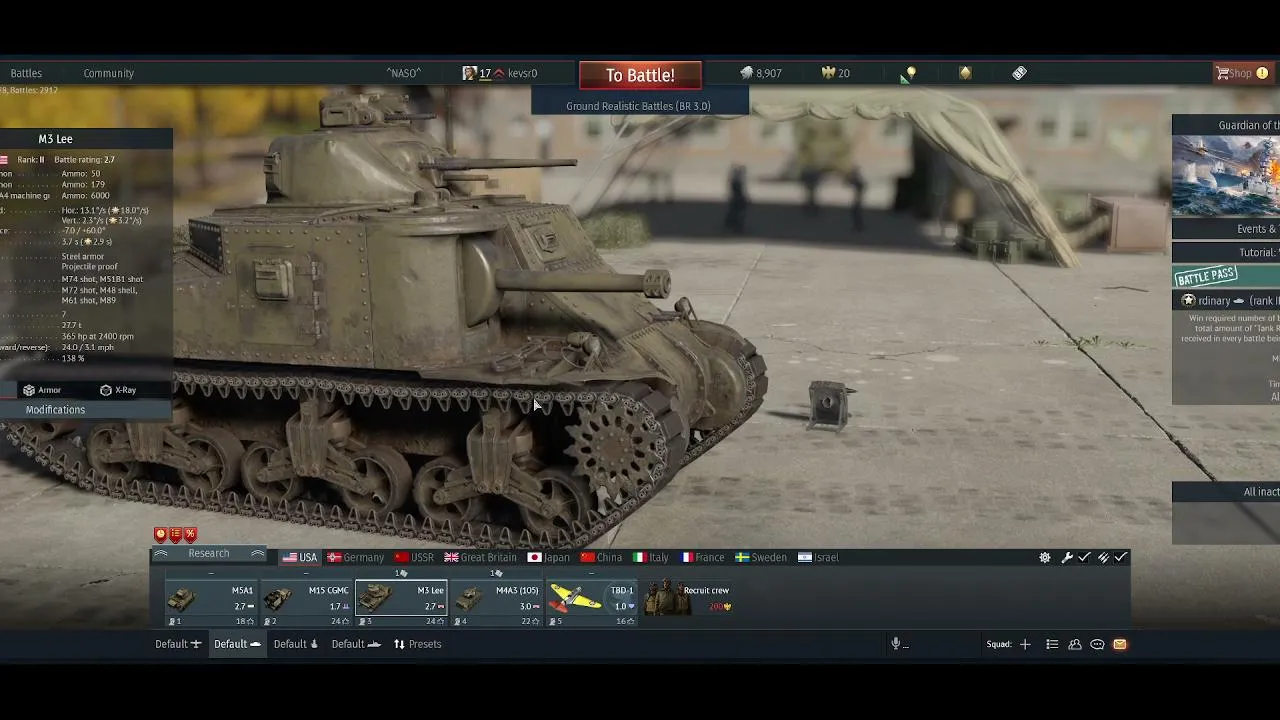This screenshot has height=720, width=1280.
Task: Switch to the France nation tab
Action: click(703, 558)
